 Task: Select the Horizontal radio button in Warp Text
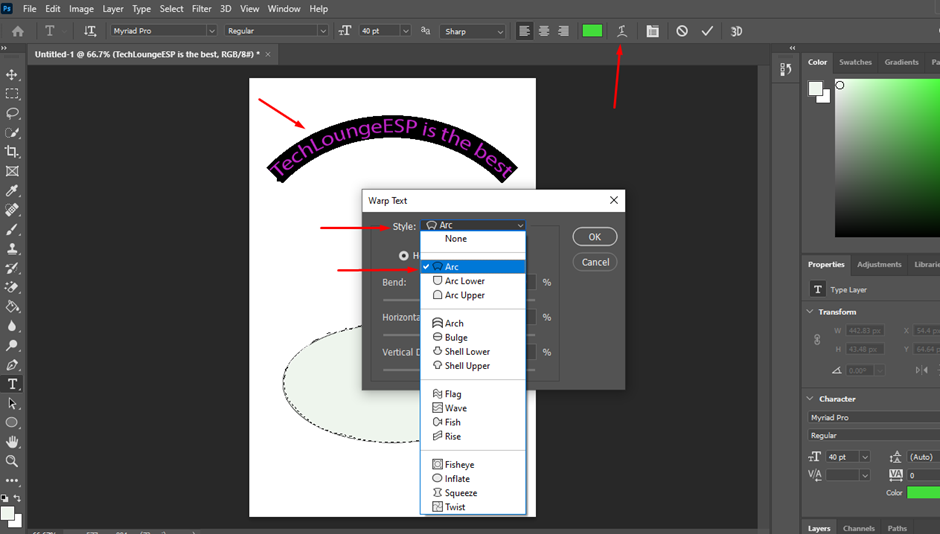click(x=403, y=256)
